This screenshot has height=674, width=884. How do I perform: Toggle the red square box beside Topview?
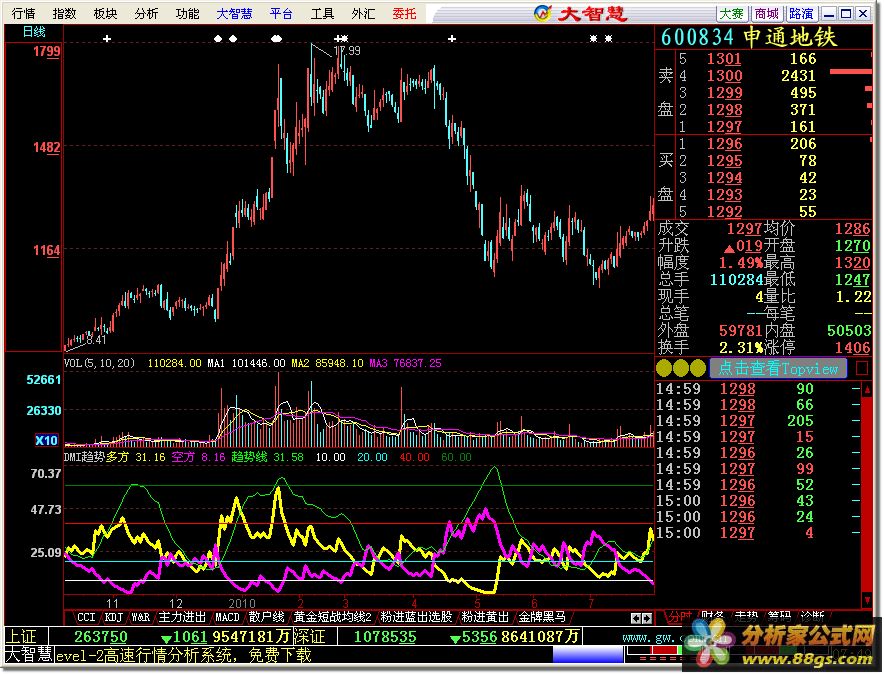tap(861, 369)
